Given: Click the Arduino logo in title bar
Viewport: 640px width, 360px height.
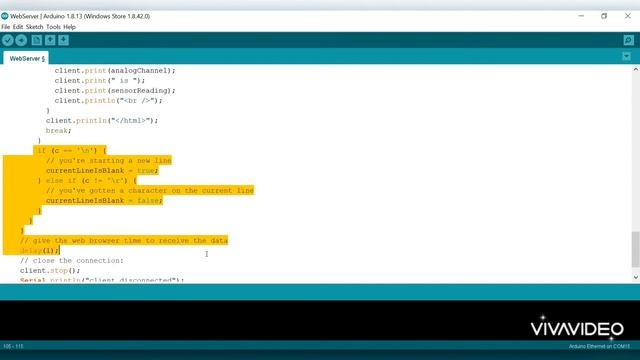Looking at the screenshot, I should click(4, 16).
